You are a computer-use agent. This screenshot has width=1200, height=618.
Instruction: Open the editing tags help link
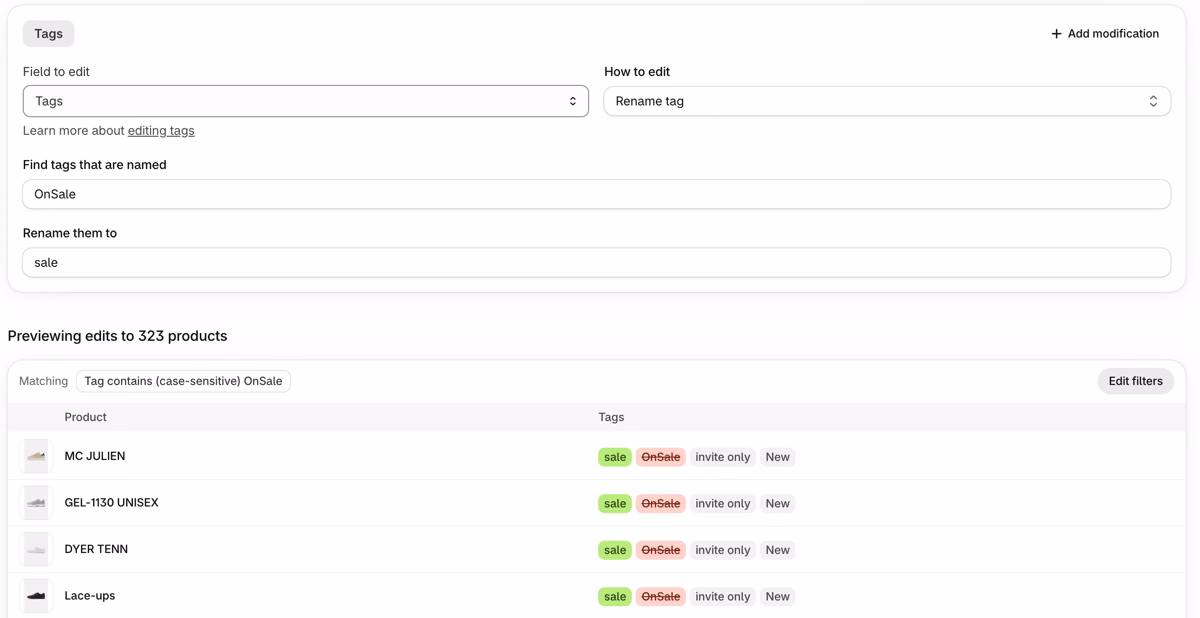pyautogui.click(x=161, y=131)
